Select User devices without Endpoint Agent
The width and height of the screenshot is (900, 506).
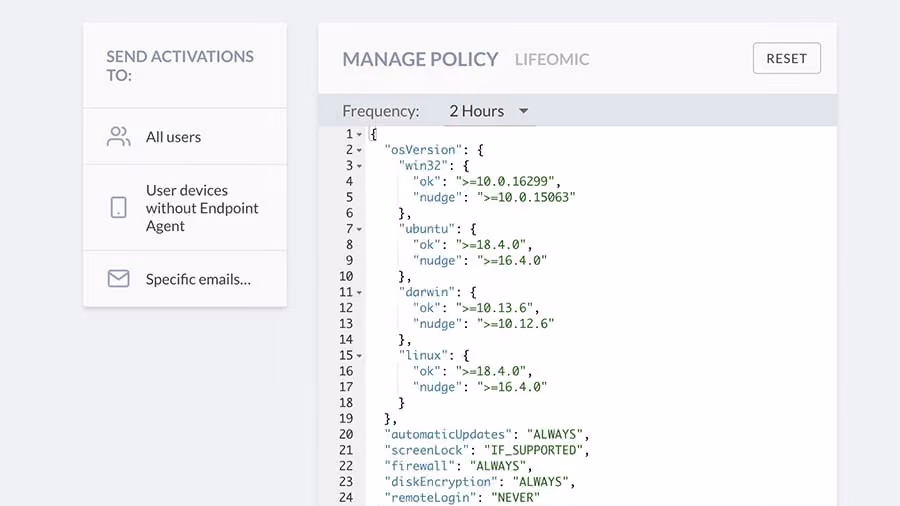click(x=185, y=208)
